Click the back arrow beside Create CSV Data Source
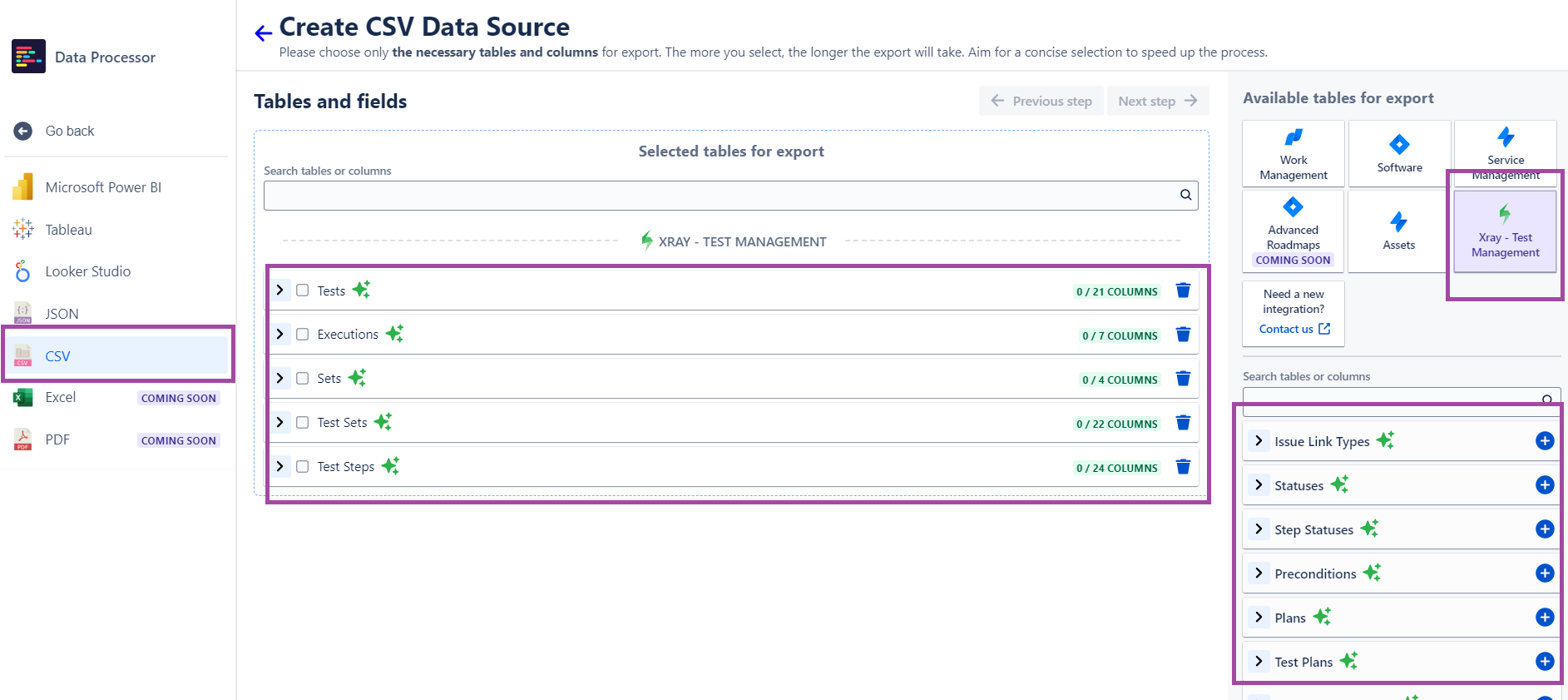This screenshot has height=700, width=1568. (x=263, y=32)
